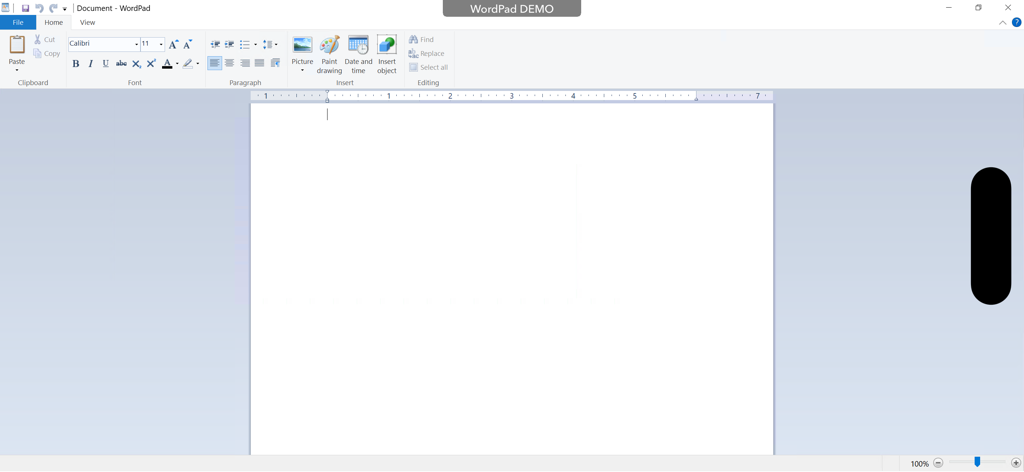The height and width of the screenshot is (472, 1024).
Task: Click the Increase indent icon
Action: tap(229, 44)
